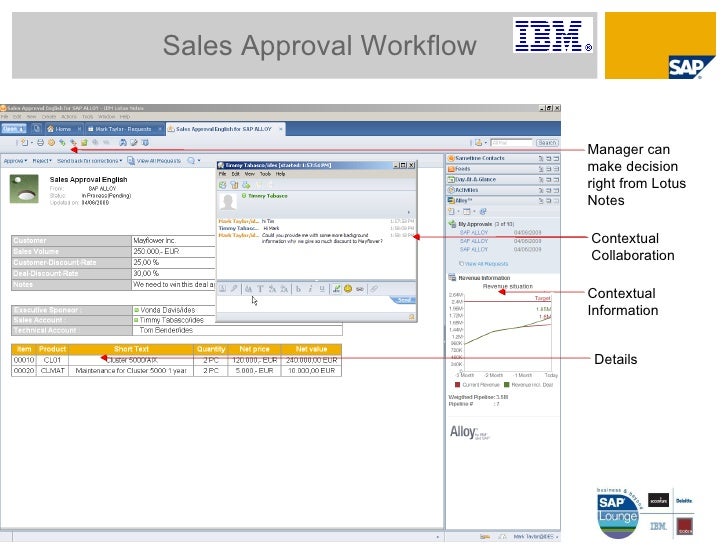Click the golf ball picture beside Sales Approval English

(x=24, y=189)
